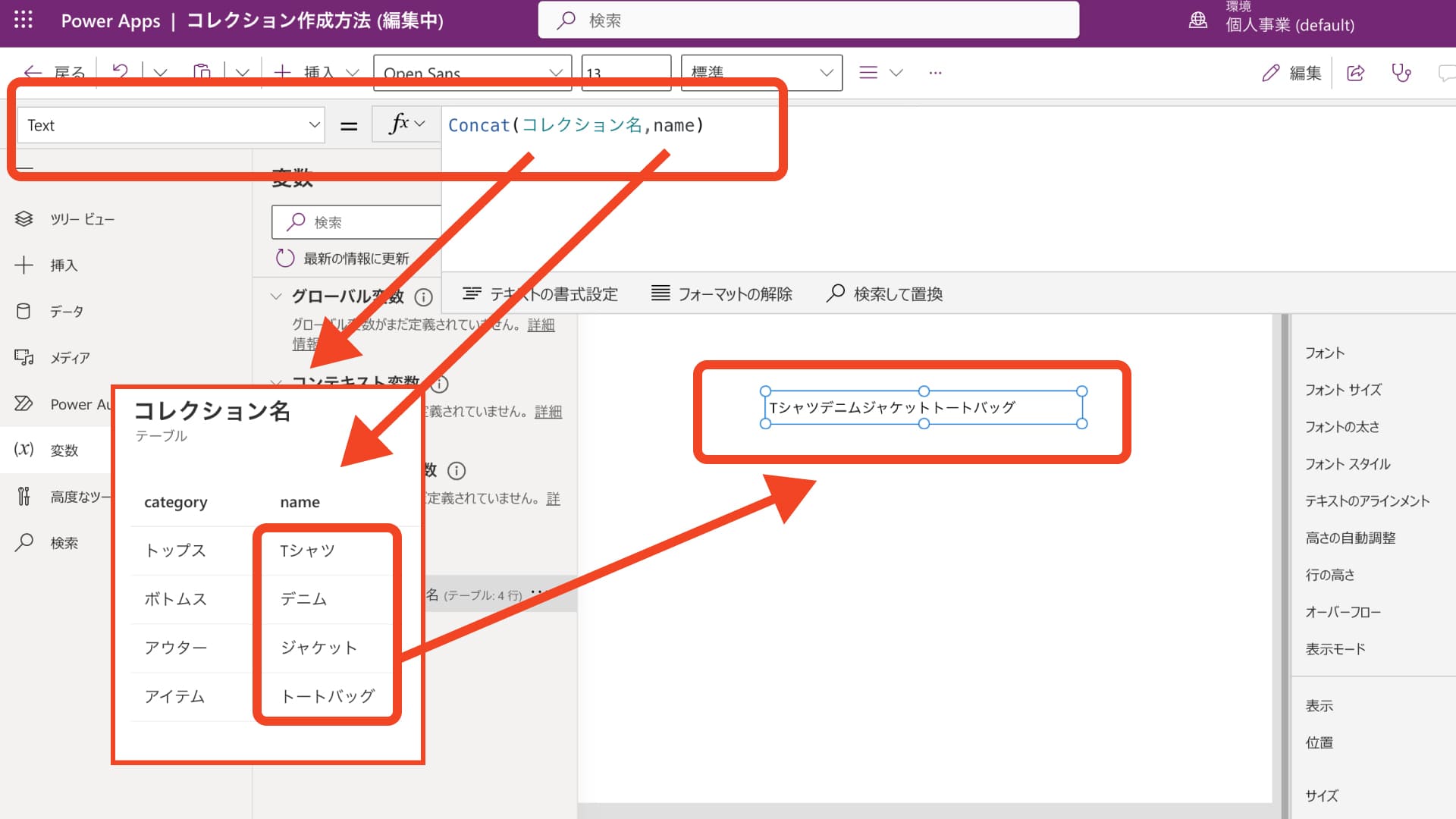Open the ellipsis overflow menu
The height and width of the screenshot is (819, 1456).
pyautogui.click(x=935, y=72)
